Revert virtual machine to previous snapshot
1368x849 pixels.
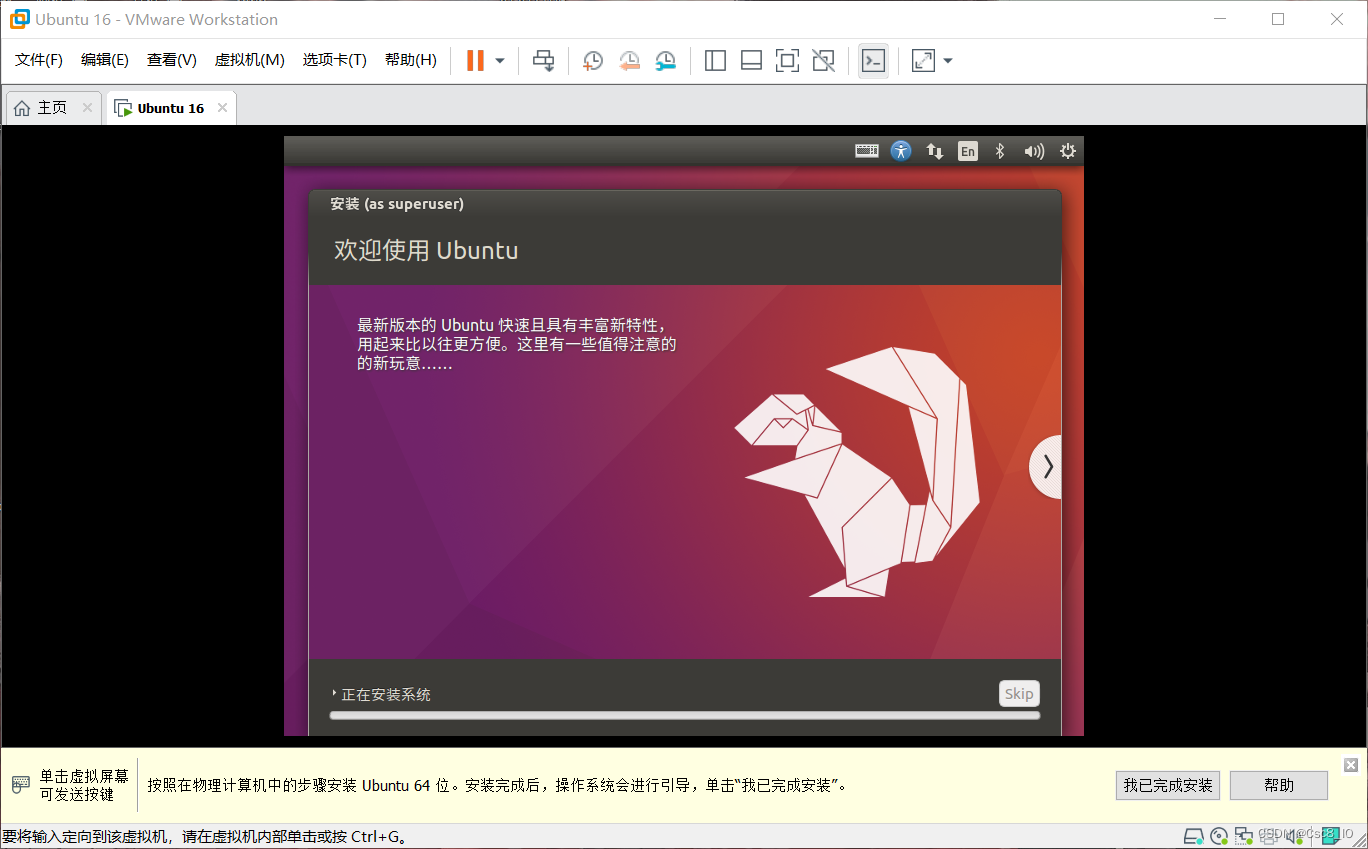coord(629,61)
